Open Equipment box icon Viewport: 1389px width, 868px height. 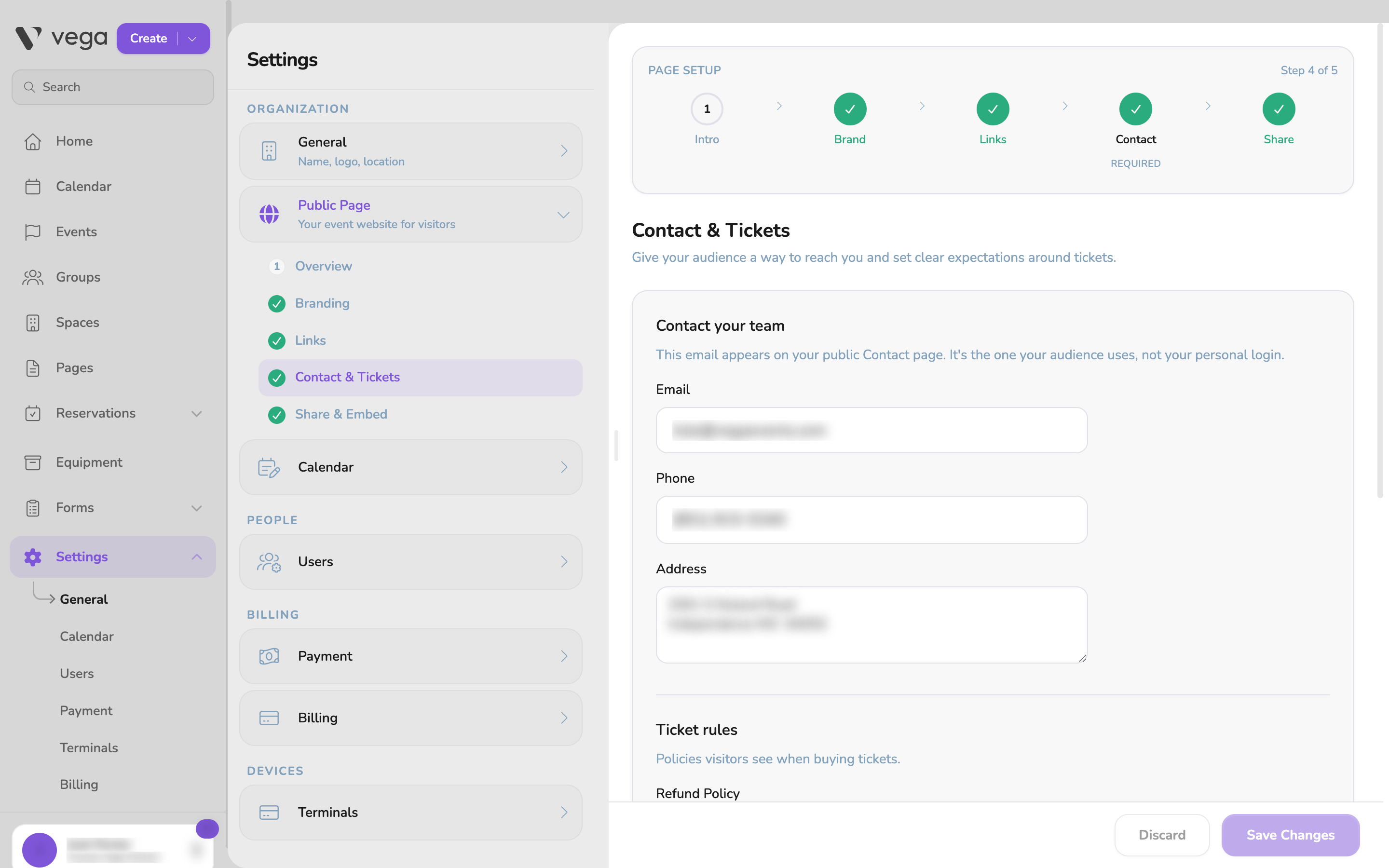click(33, 462)
